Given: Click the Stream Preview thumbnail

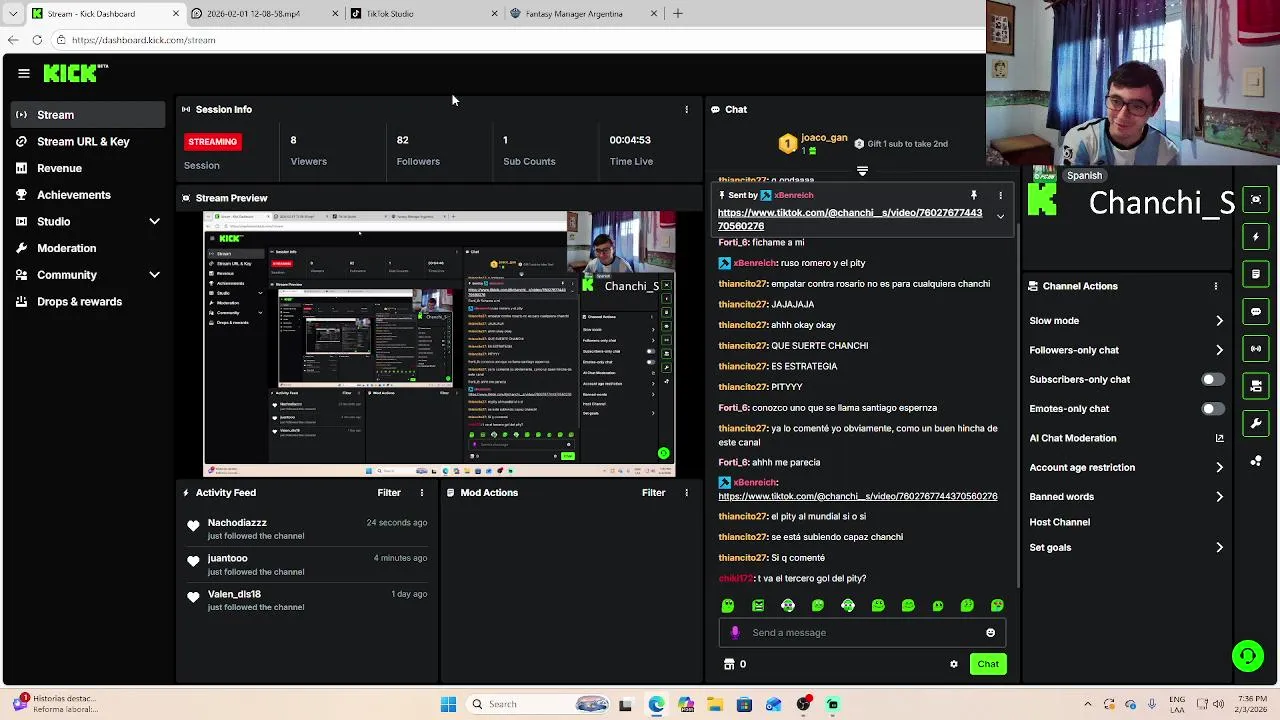Looking at the screenshot, I should point(440,344).
